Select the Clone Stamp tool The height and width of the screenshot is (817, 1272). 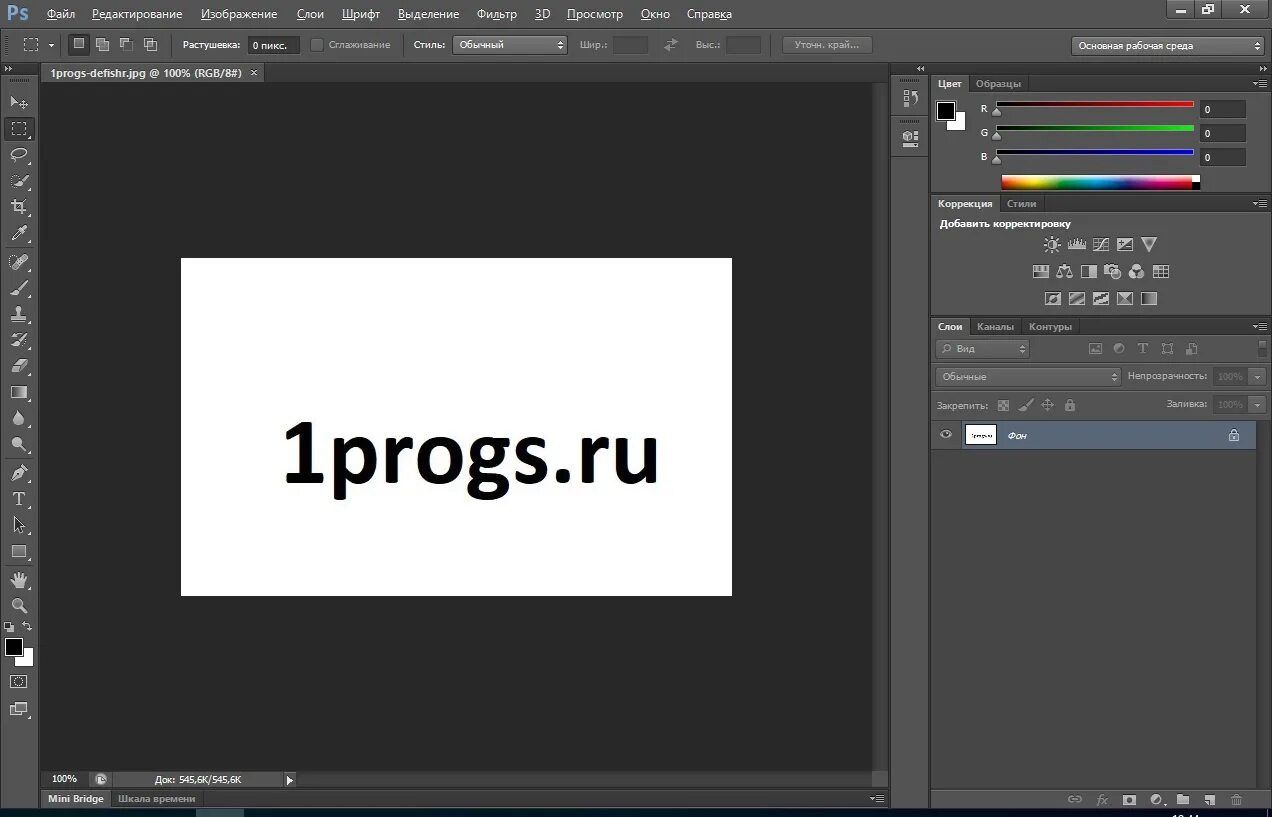(x=19, y=314)
